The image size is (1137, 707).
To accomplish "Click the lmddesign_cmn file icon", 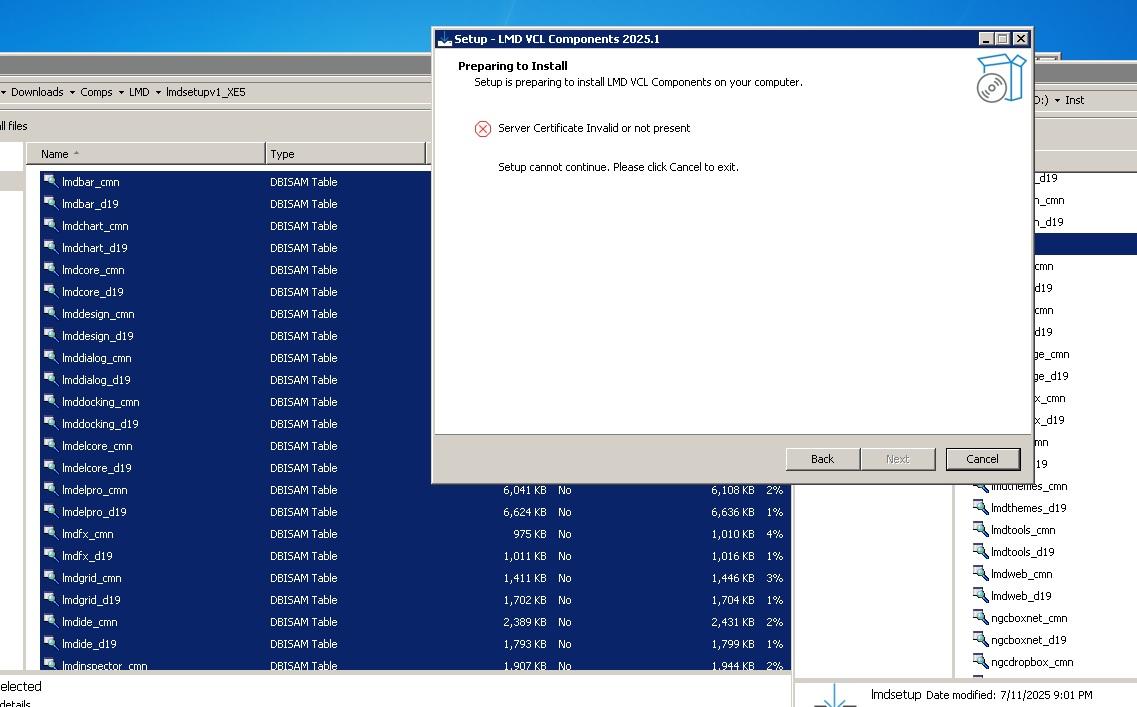I will tap(51, 313).
